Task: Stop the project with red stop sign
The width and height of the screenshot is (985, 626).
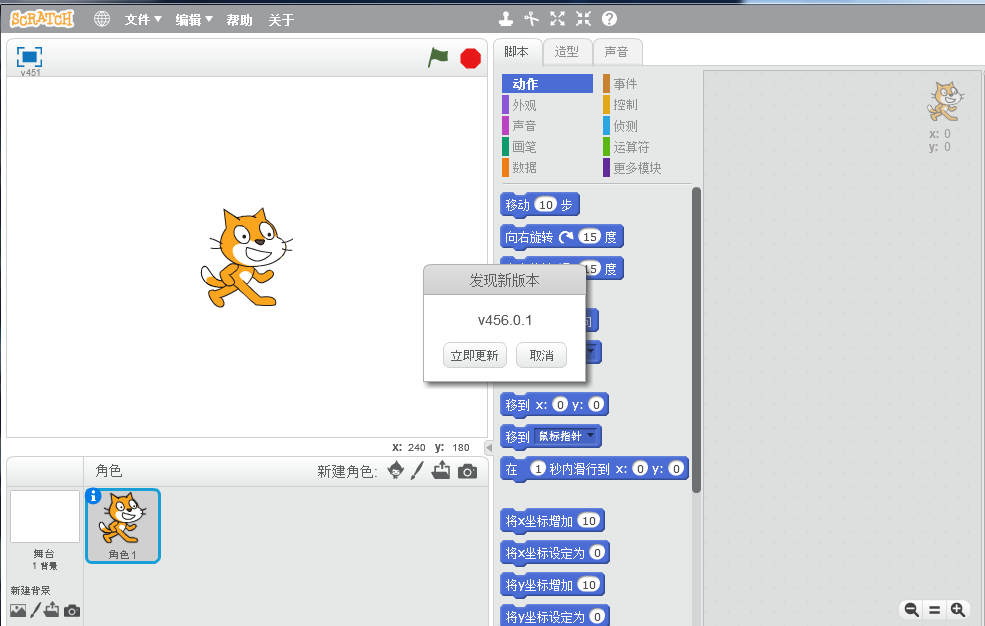Action: point(471,58)
